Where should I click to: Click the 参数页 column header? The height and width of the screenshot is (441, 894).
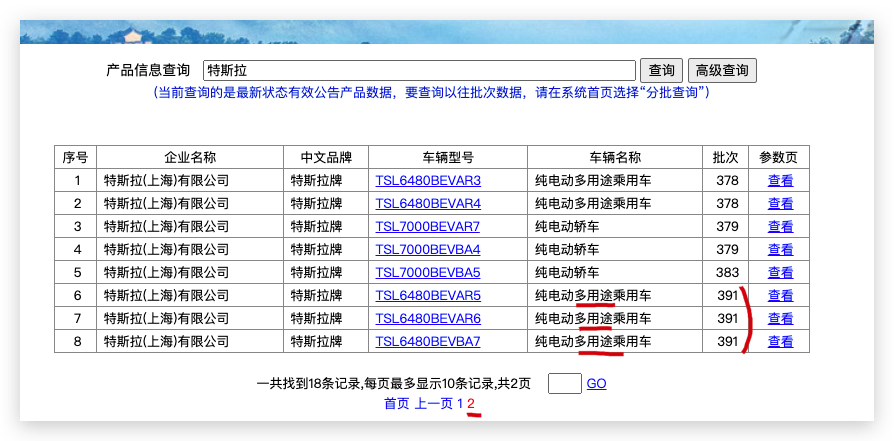[779, 157]
